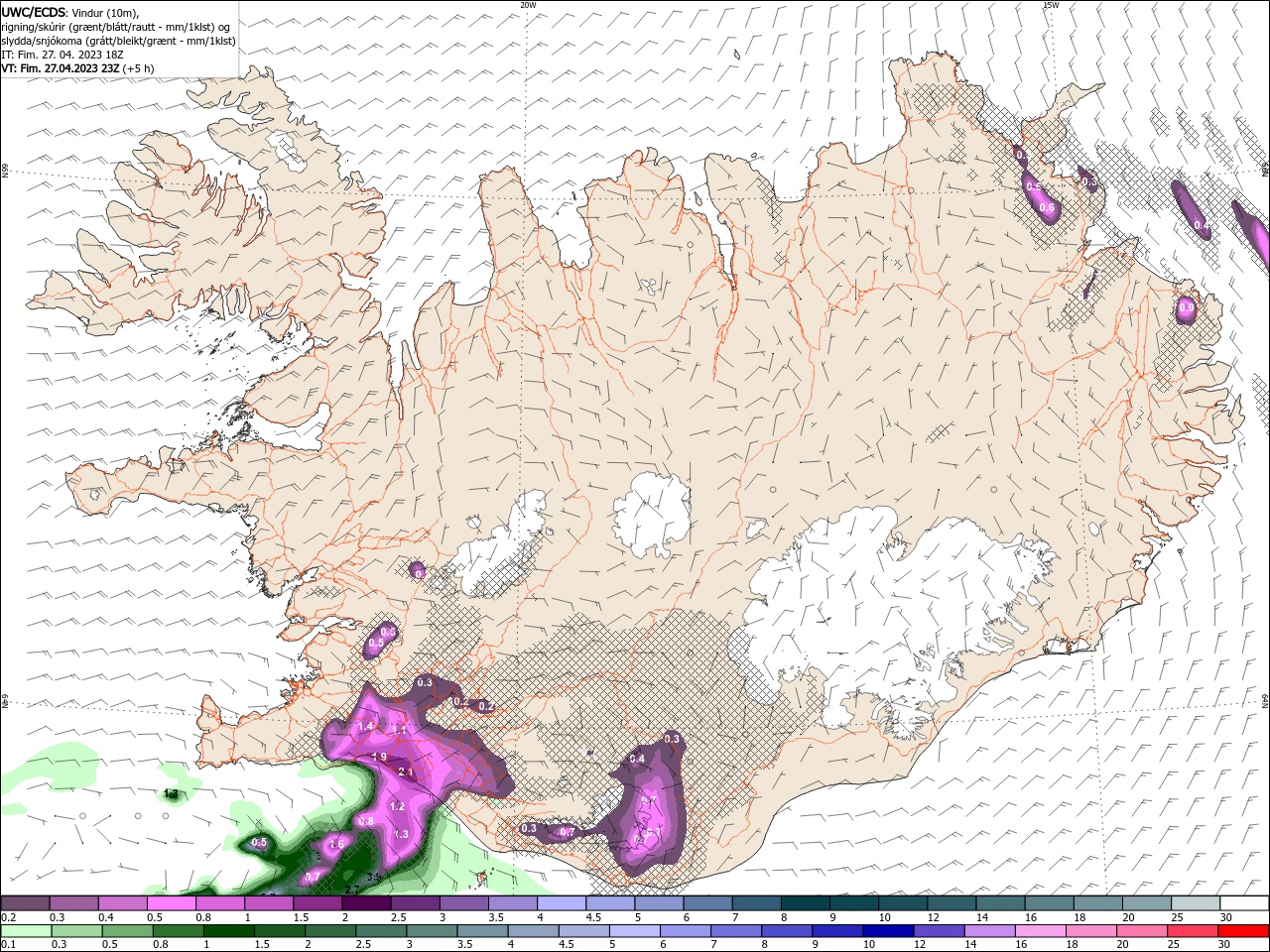Select the bright pink 0.5 swatch in upper legend

coord(171,903)
